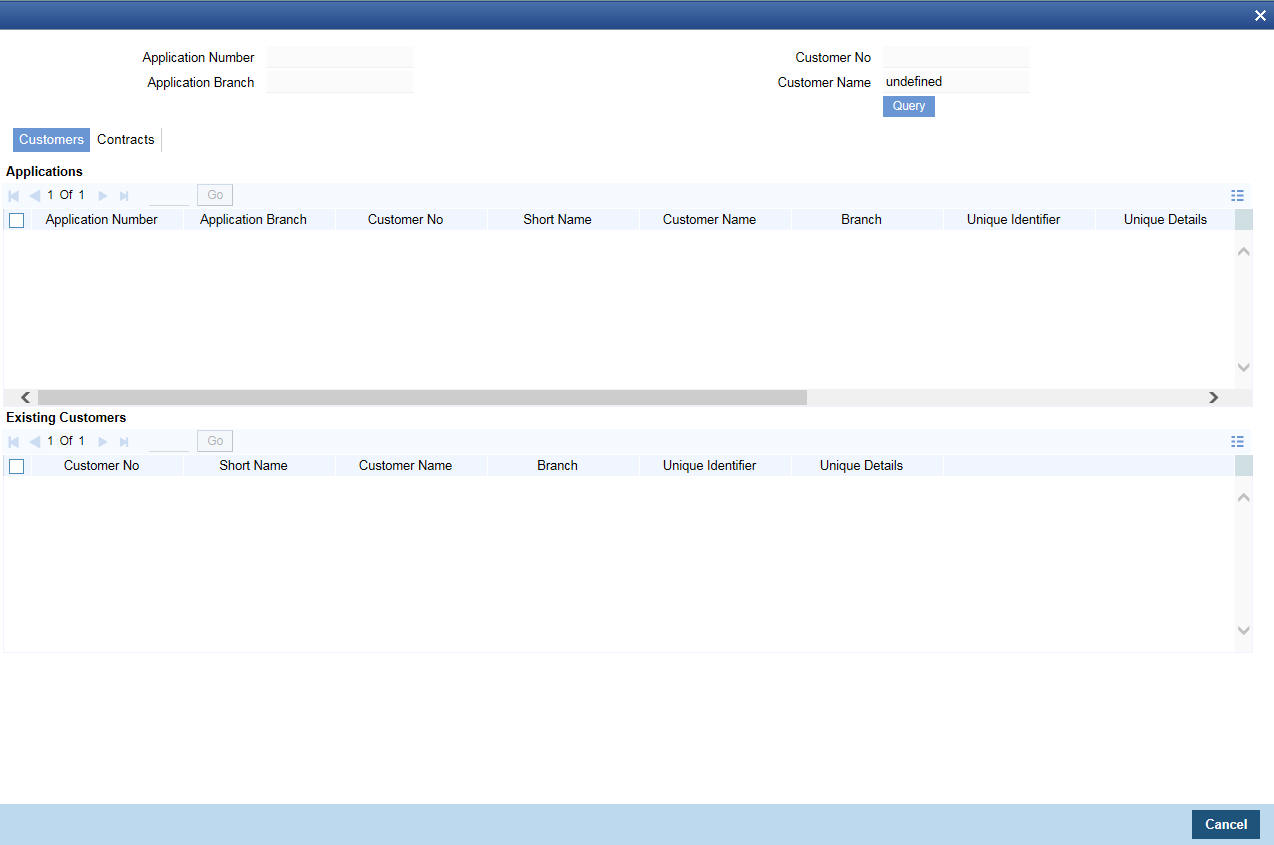Click page number input in Applications grid
Screen dimensions: 1274x845
click(169, 195)
